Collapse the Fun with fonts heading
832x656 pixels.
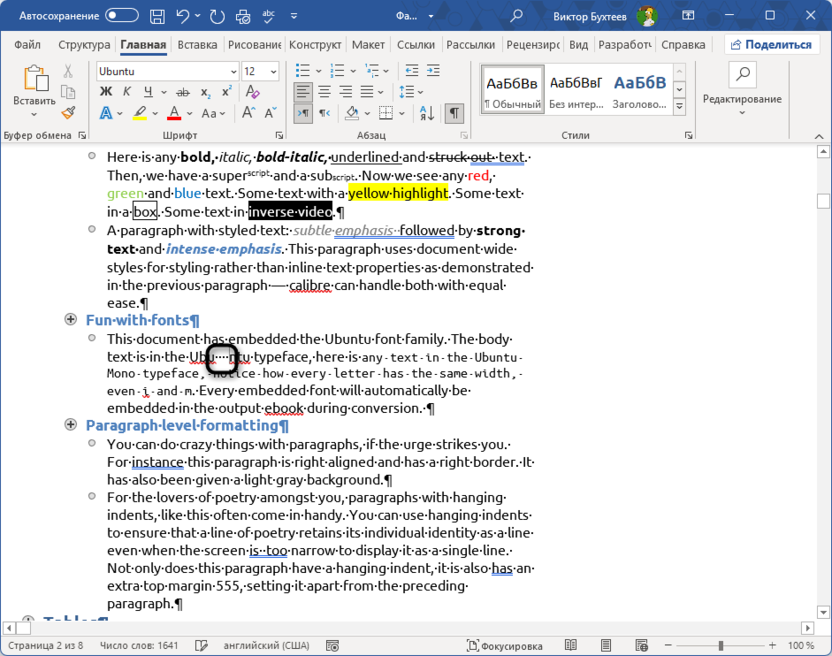71,320
